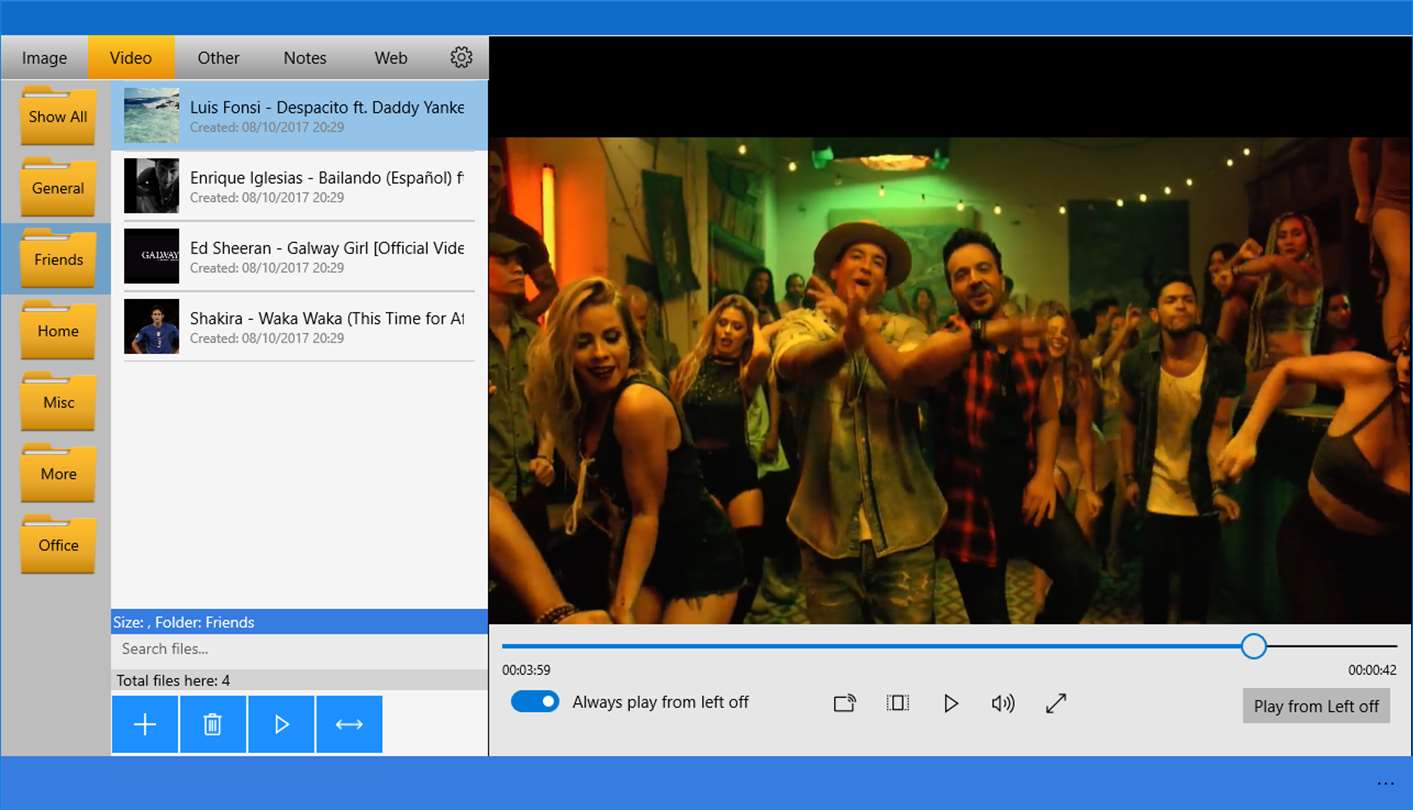1413x810 pixels.
Task: Click the volume speaker icon
Action: 1003,703
